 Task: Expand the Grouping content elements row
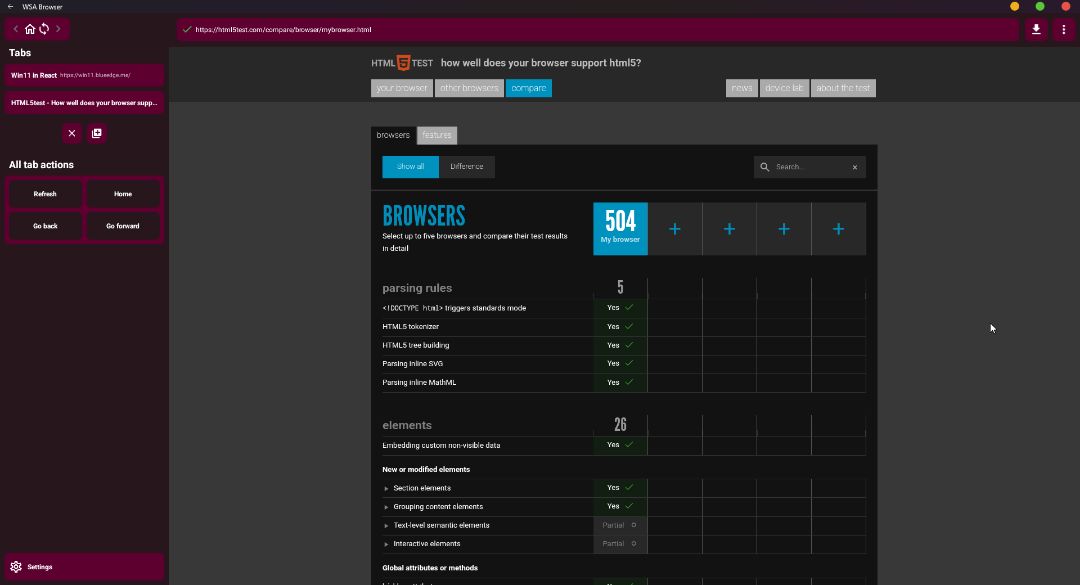tap(386, 507)
